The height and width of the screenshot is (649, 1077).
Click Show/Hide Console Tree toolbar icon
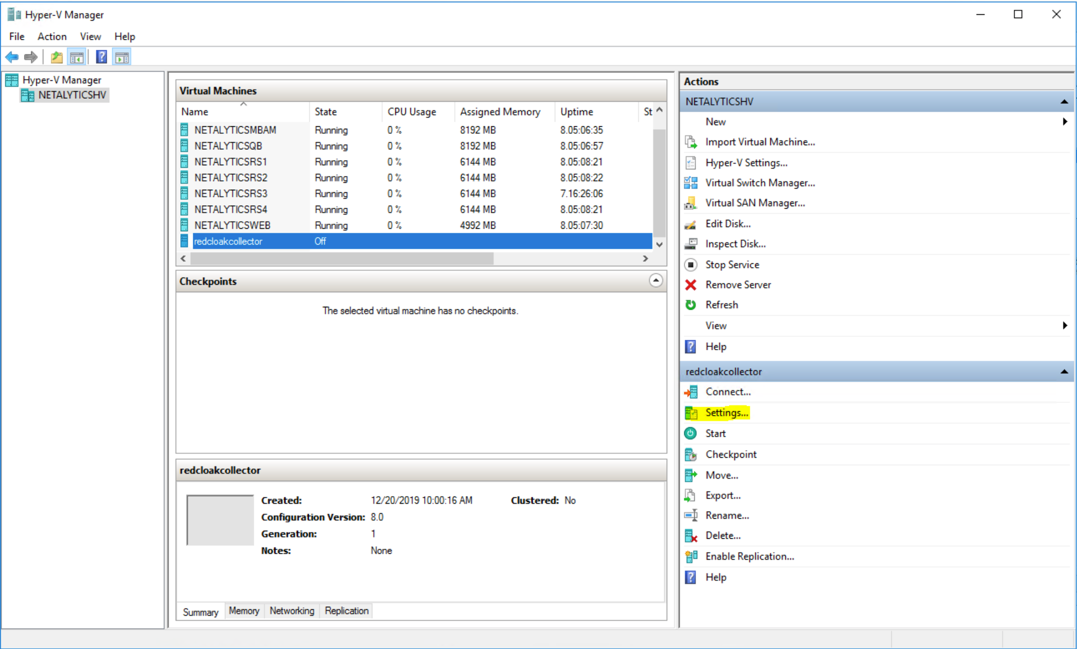(x=77, y=57)
